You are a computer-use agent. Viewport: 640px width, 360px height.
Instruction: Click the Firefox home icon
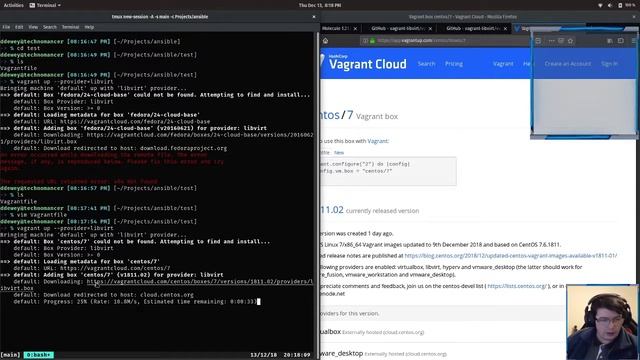325,41
